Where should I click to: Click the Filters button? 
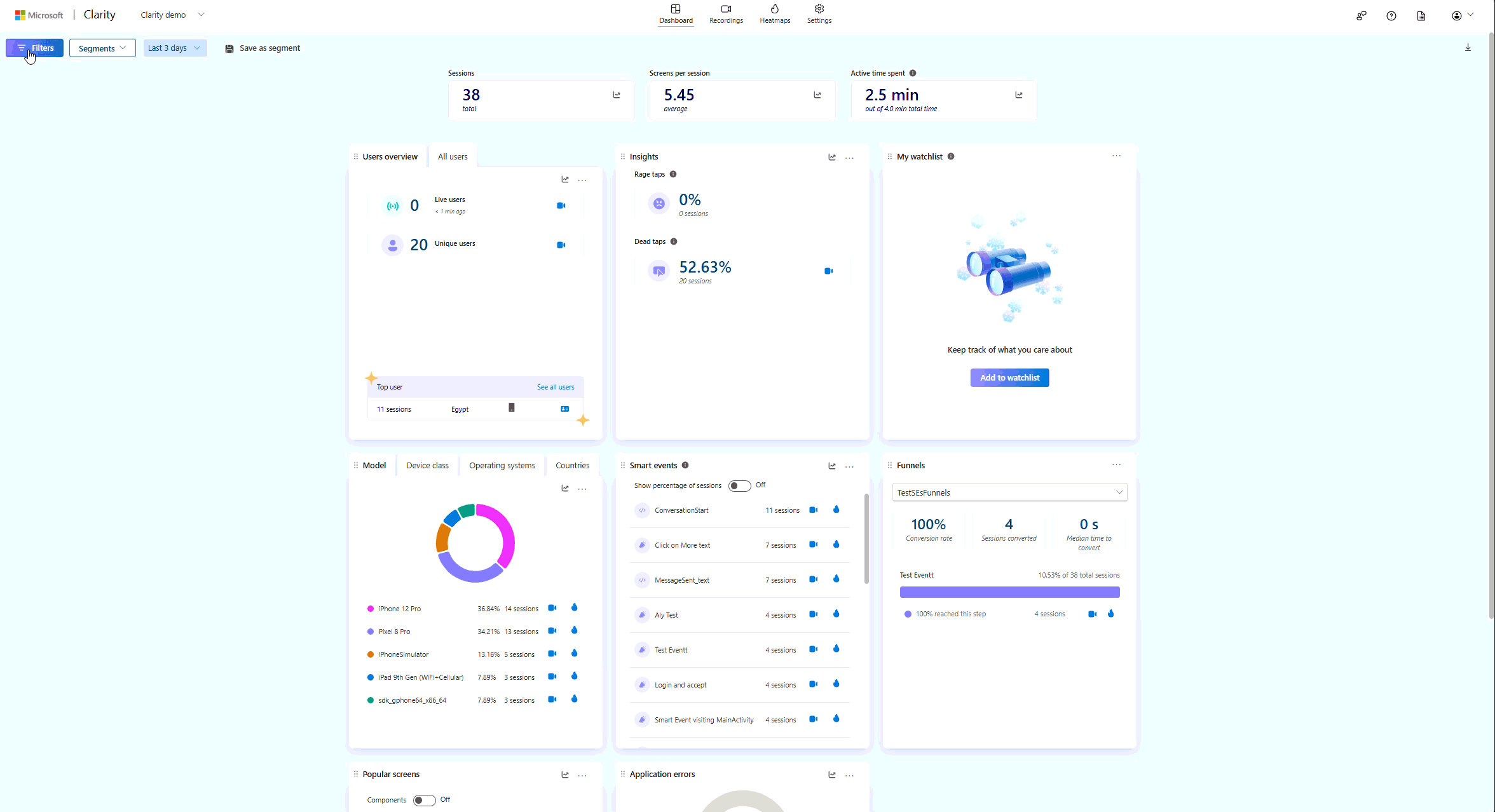(35, 48)
